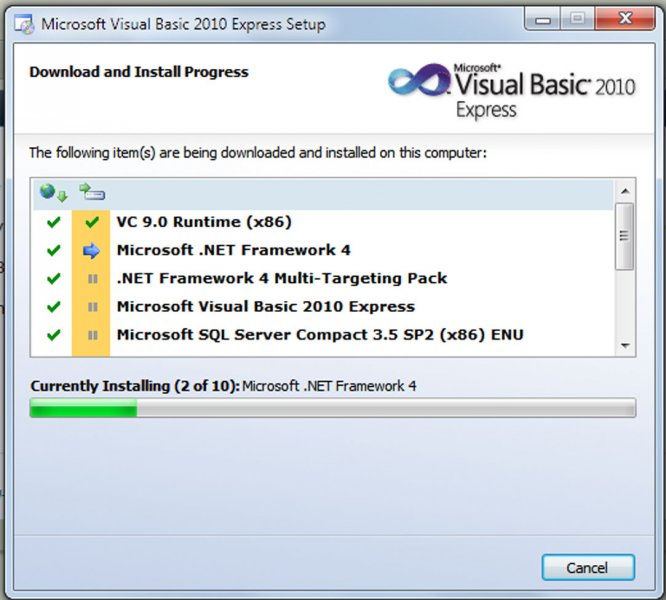666x600 pixels.
Task: Click the setup icon in the title bar
Action: 24,24
